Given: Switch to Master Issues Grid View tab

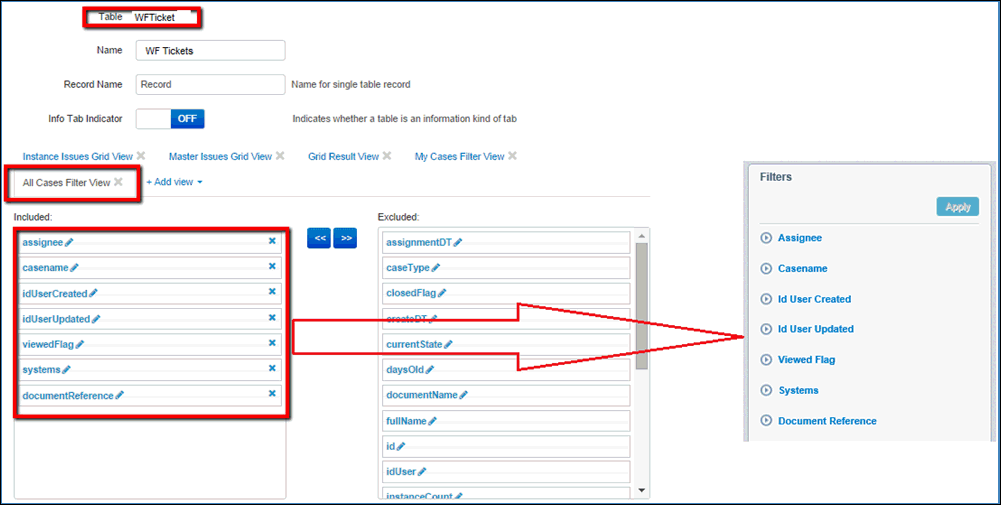Looking at the screenshot, I should (220, 157).
